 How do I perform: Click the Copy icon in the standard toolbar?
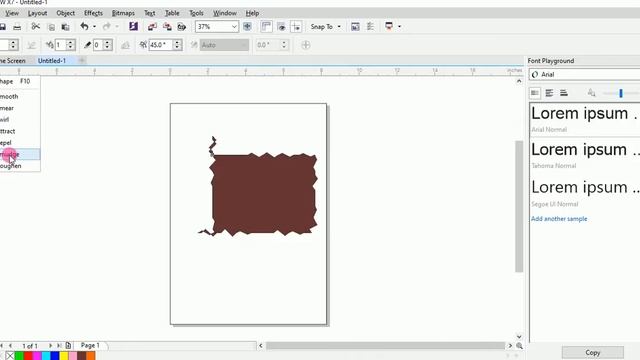tap(51, 27)
